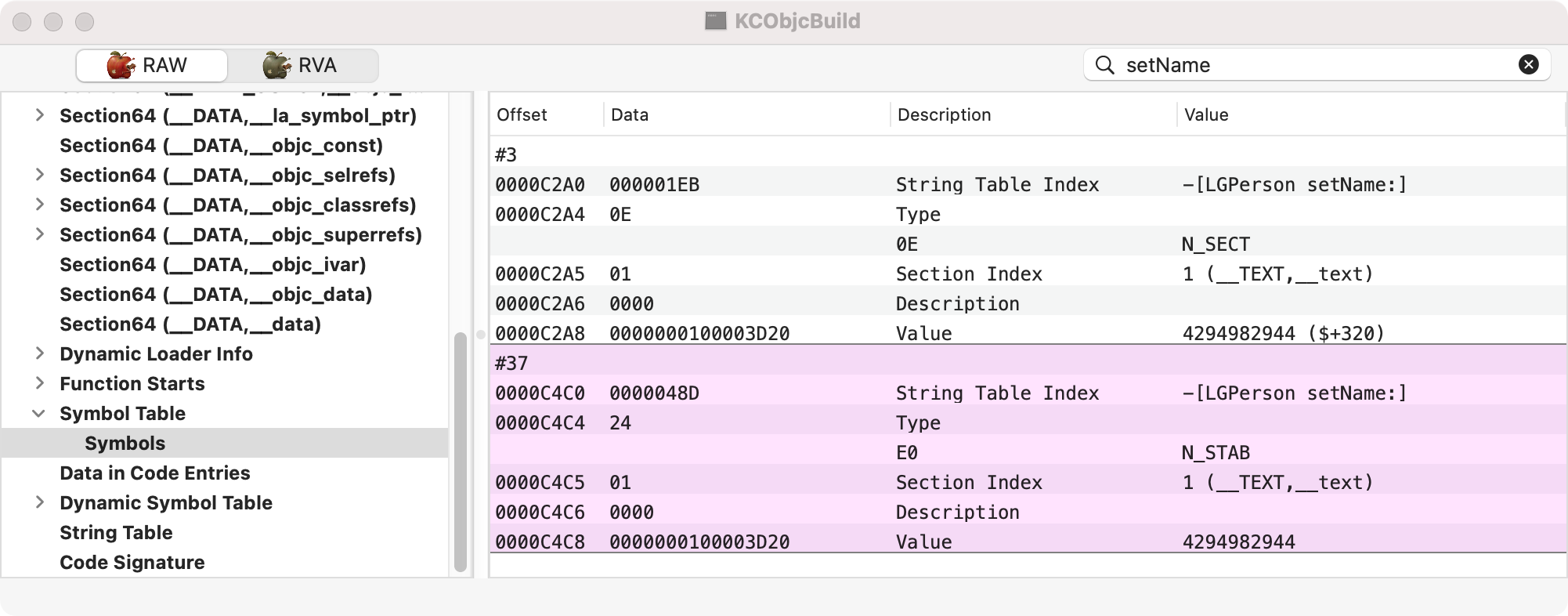Expand the __objc_selrefs section node
The width and height of the screenshot is (1568, 616).
tap(39, 175)
